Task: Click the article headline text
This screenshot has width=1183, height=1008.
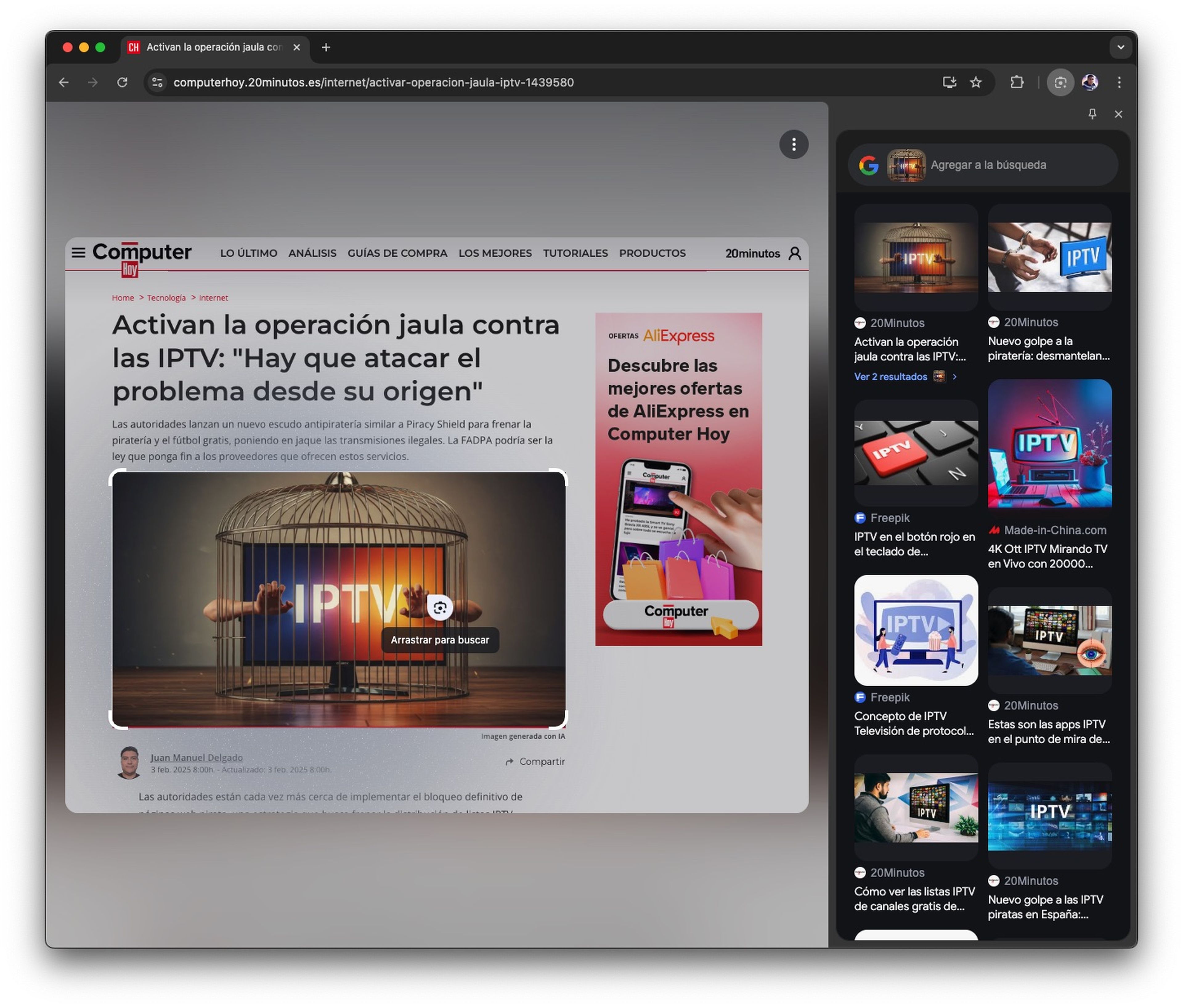Action: [x=336, y=358]
